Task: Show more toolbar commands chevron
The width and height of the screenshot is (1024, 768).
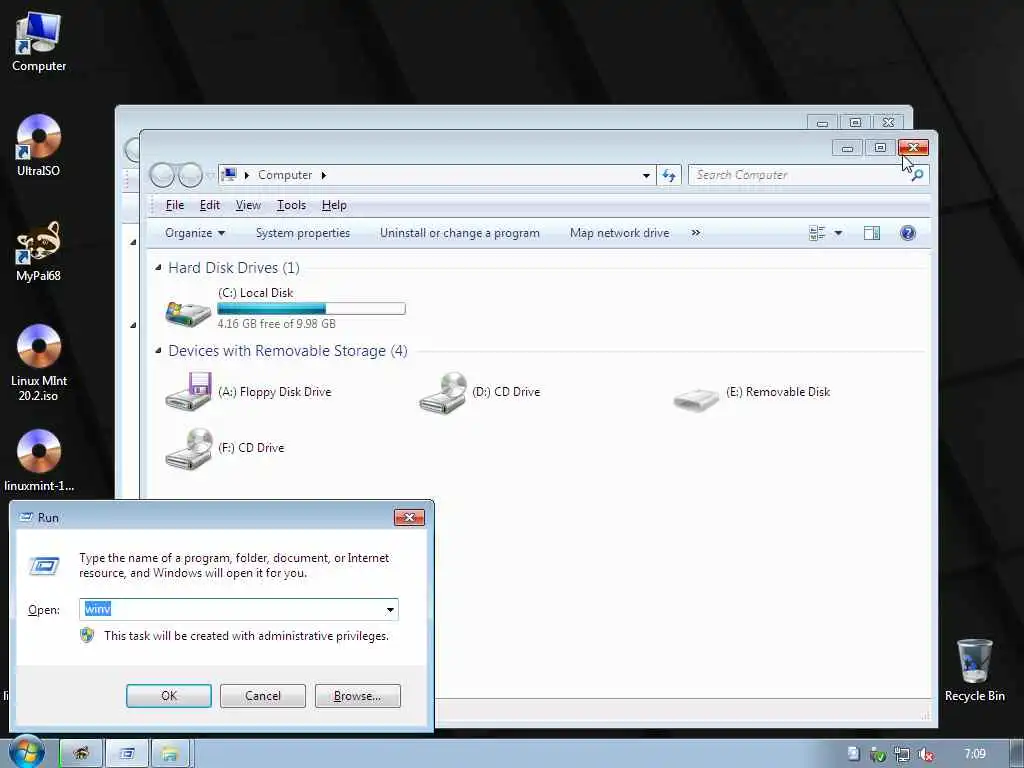Action: (696, 233)
